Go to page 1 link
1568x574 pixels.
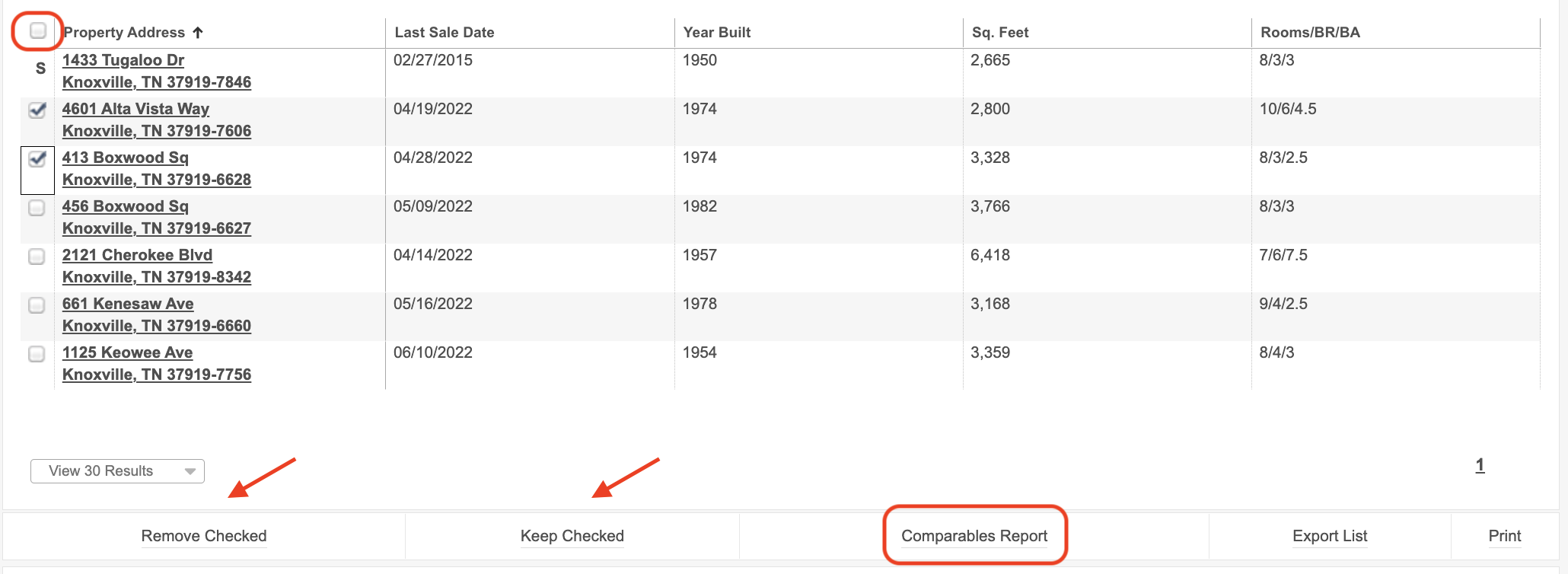(x=1480, y=465)
